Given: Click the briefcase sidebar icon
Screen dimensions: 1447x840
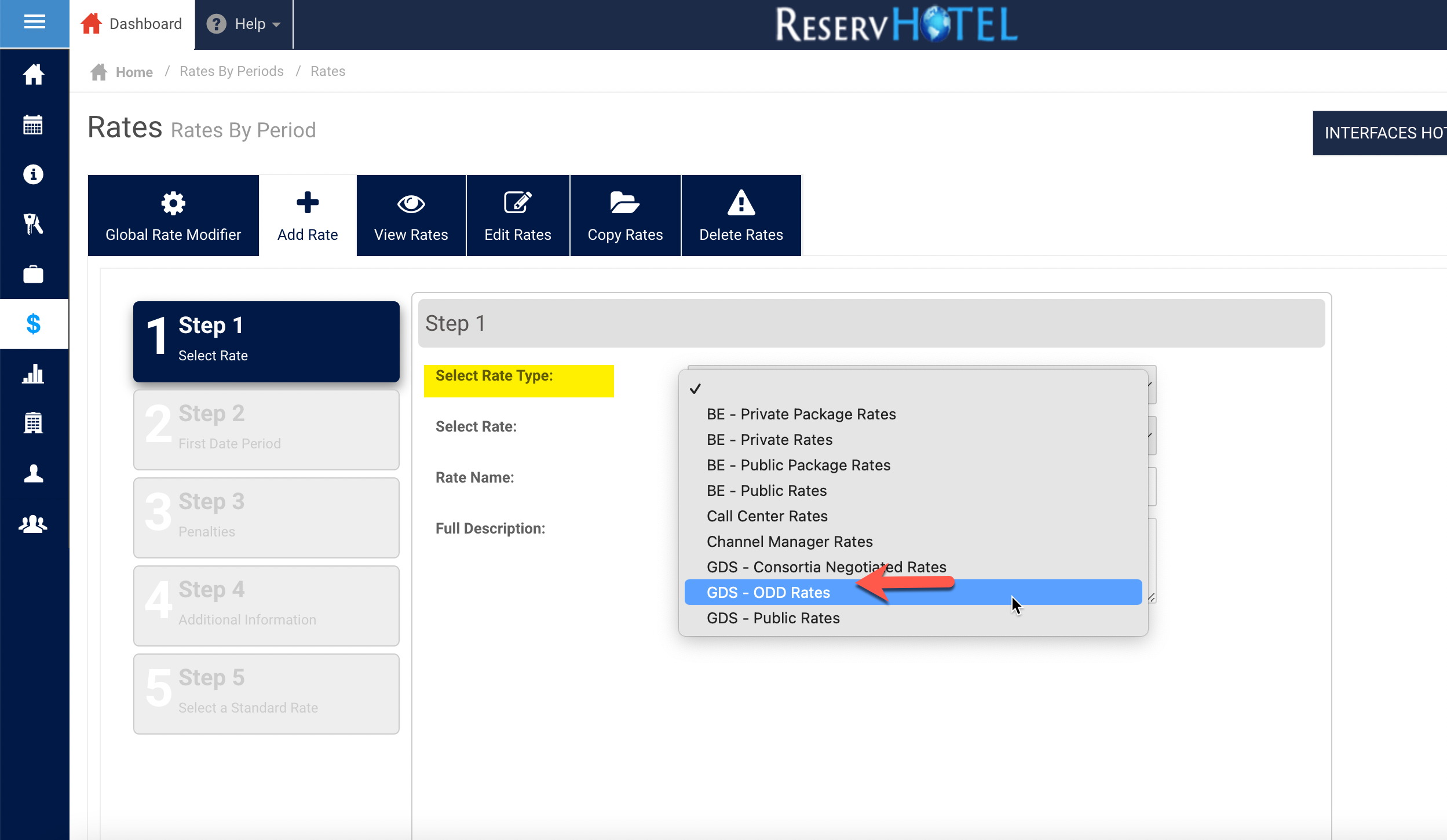Looking at the screenshot, I should (33, 274).
